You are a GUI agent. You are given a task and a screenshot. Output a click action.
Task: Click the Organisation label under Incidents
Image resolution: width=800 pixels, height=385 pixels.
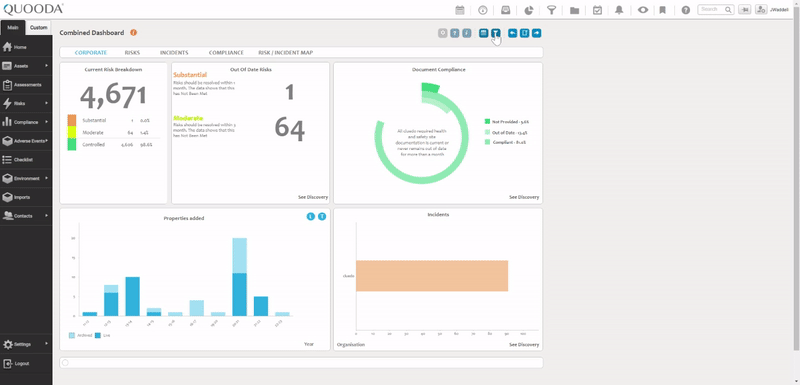click(351, 345)
